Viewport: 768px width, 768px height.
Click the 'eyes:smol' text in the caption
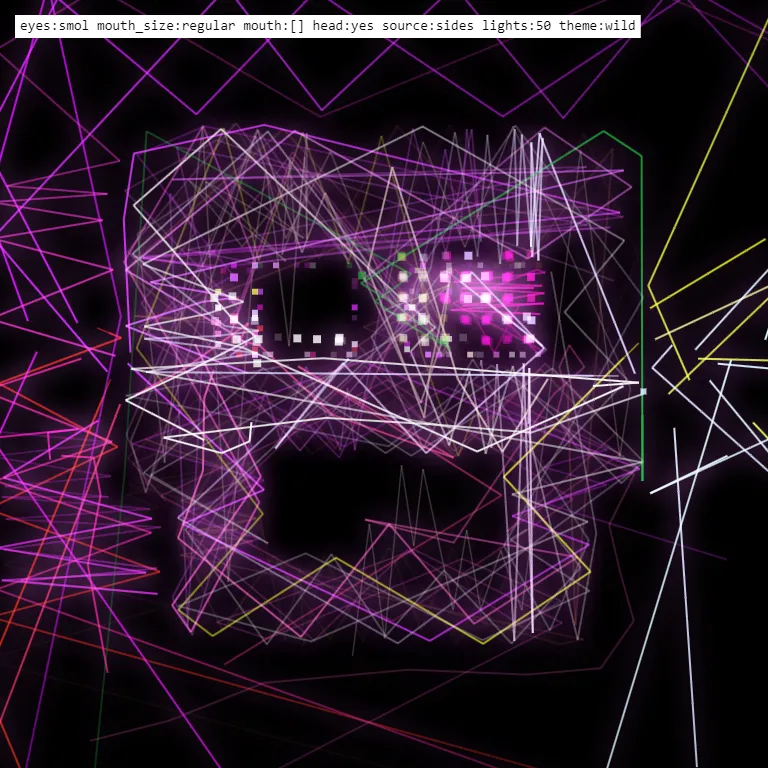coord(53,25)
